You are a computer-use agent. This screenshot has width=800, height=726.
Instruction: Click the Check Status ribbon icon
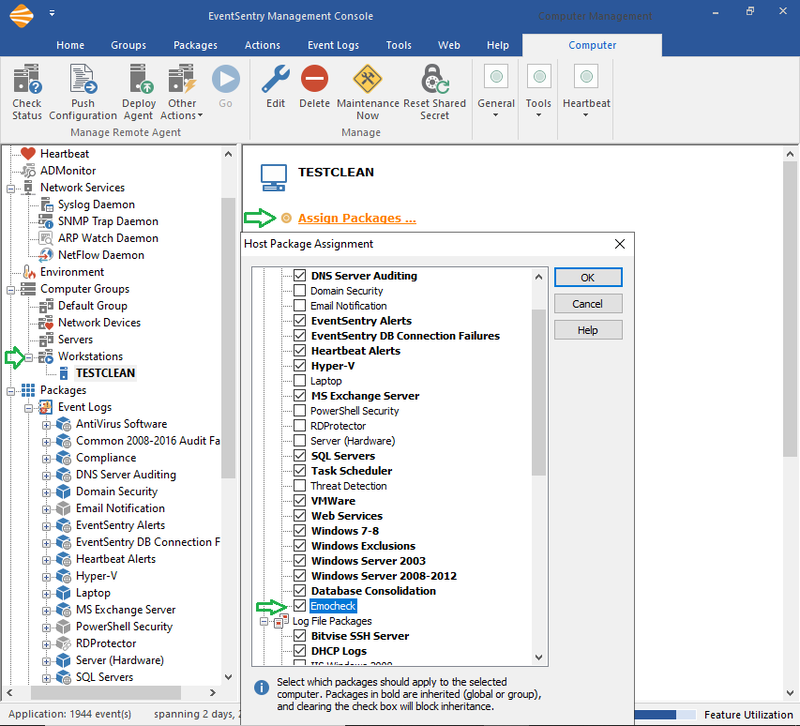(27, 79)
